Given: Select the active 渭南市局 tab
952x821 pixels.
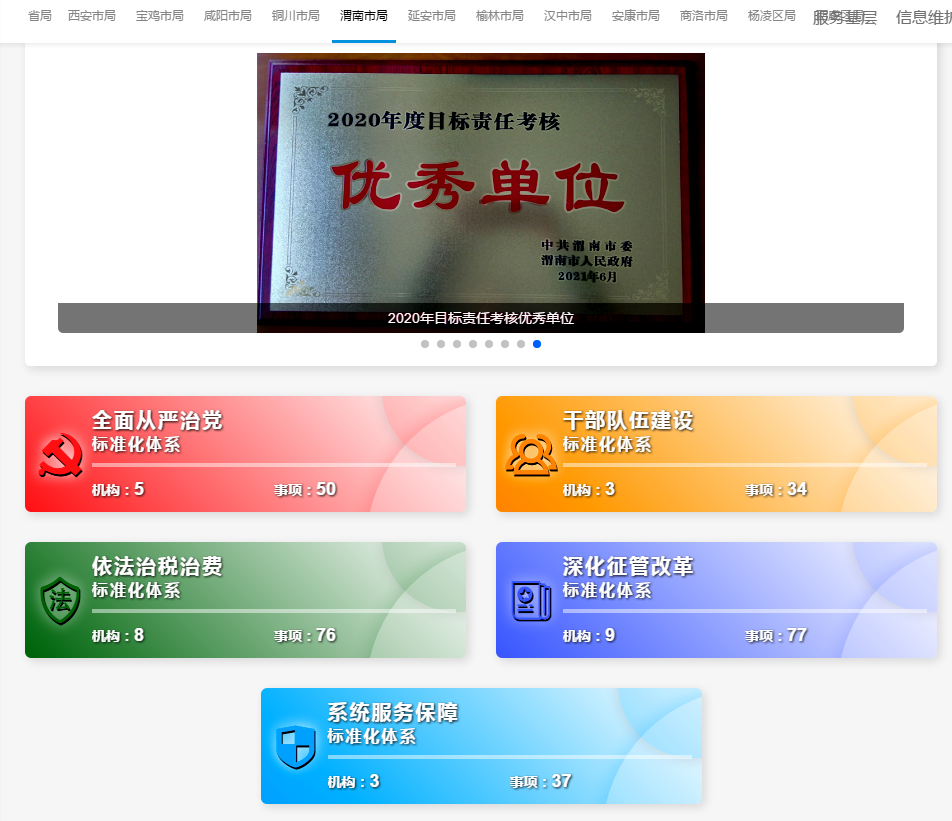Looking at the screenshot, I should click(364, 16).
